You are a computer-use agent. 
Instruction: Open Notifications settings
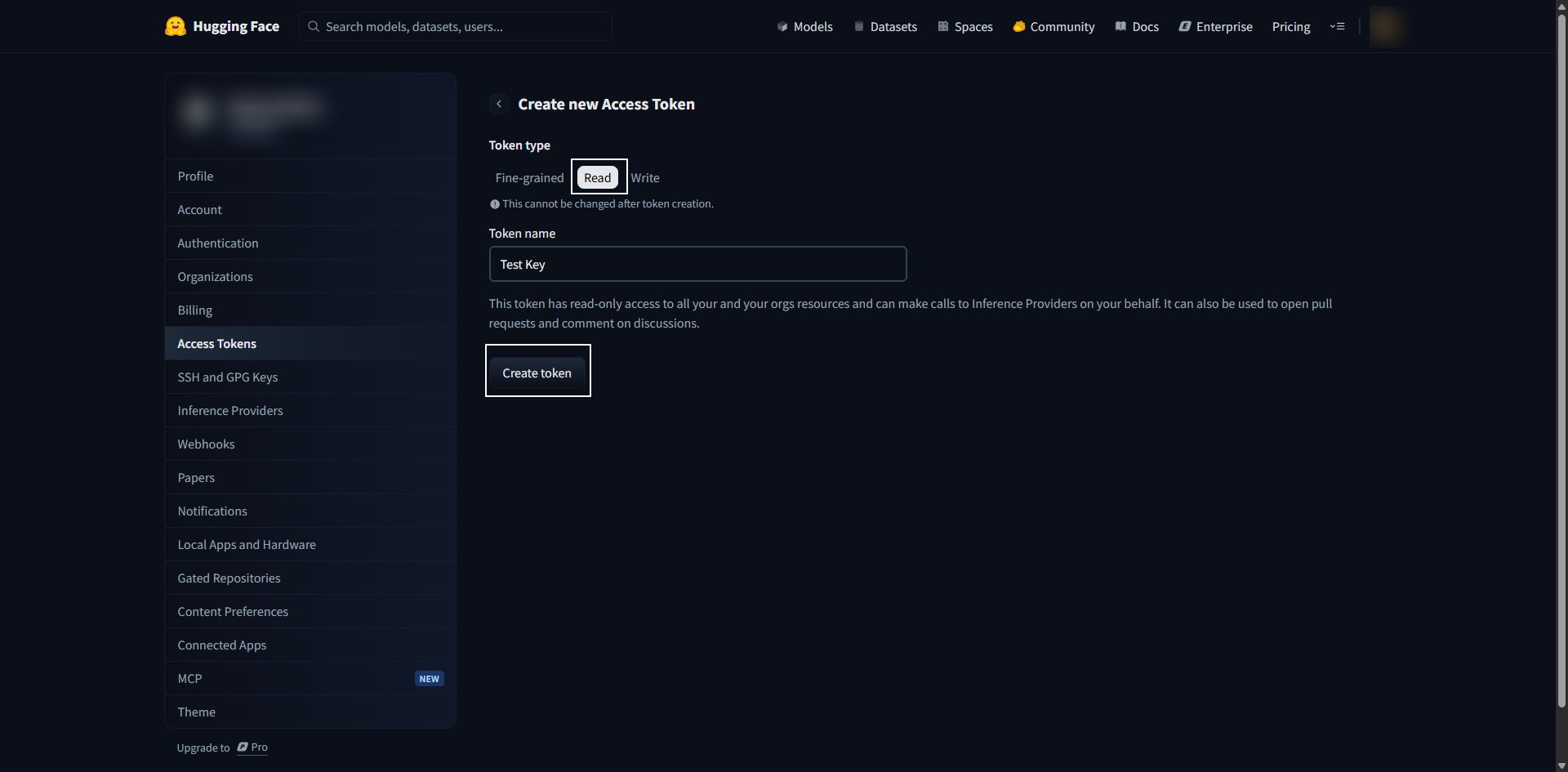click(310, 511)
